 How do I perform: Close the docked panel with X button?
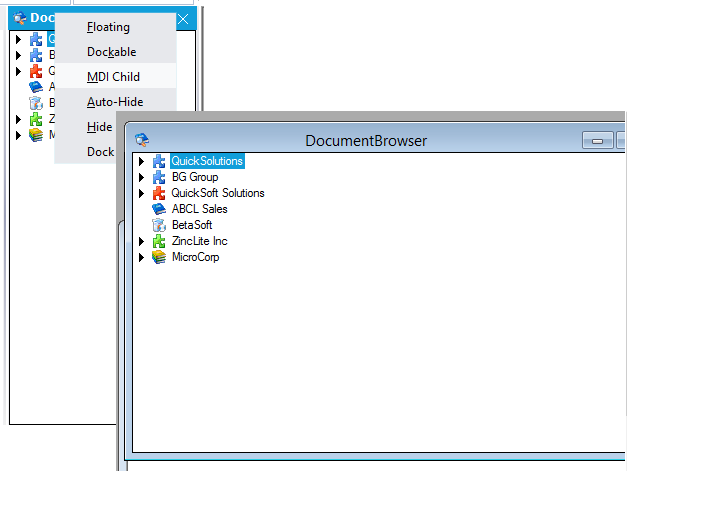(183, 19)
